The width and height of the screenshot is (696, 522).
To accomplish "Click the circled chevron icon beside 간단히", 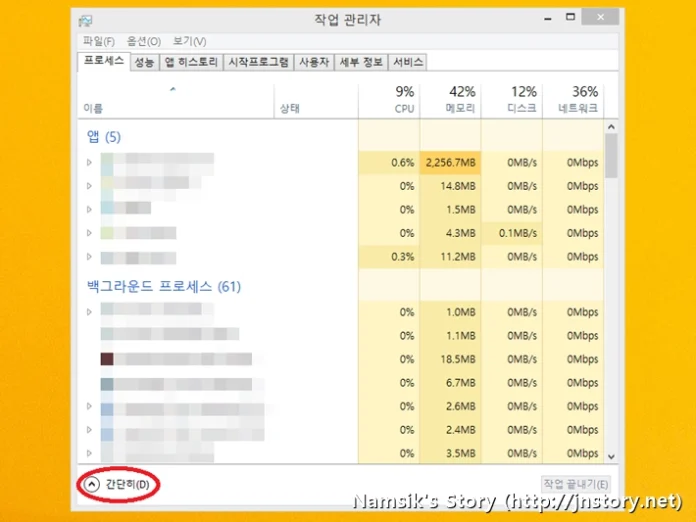I will (x=92, y=484).
